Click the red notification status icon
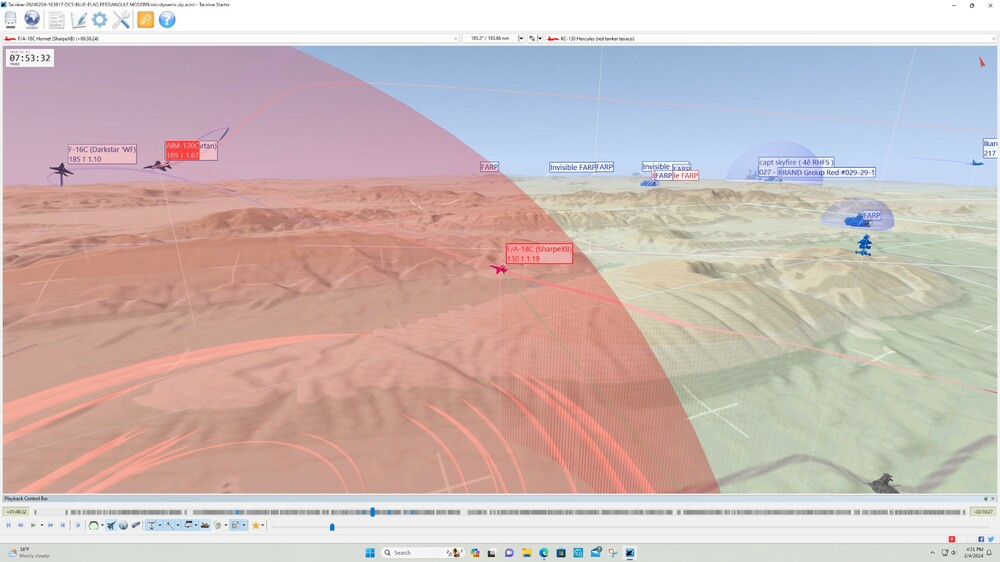The width and height of the screenshot is (1000, 562). [952, 539]
